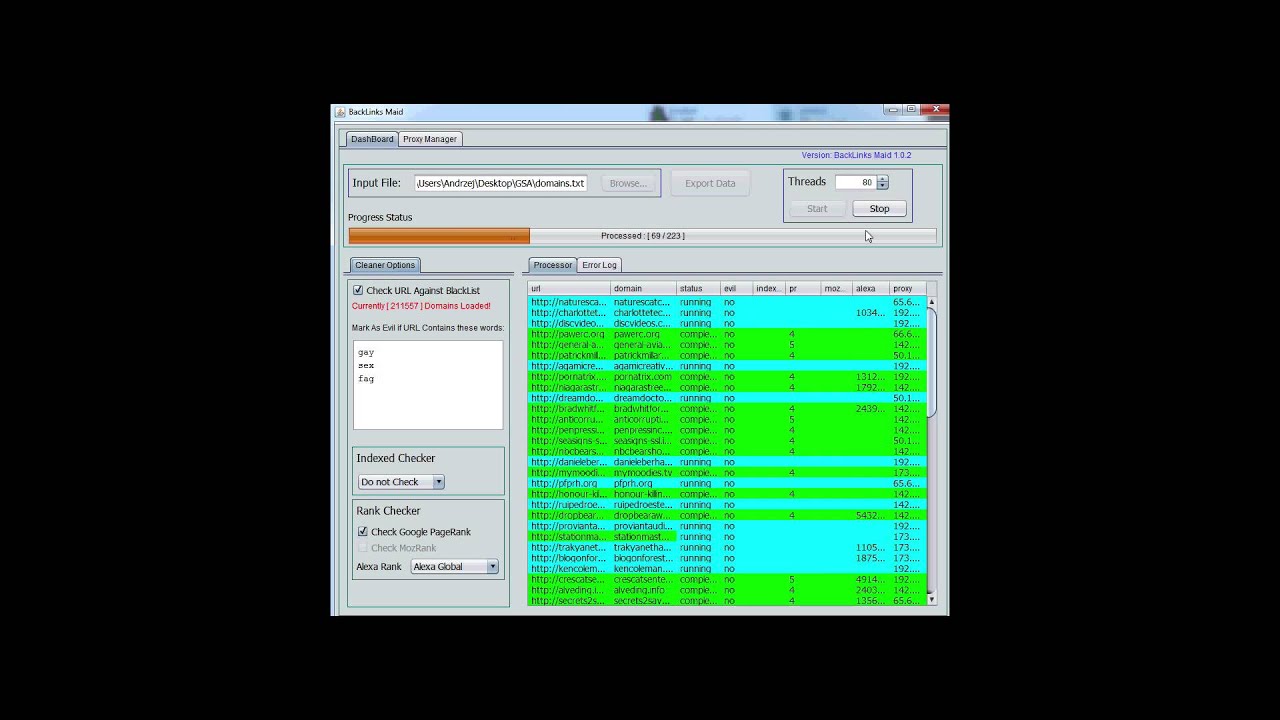Select the alveding.info domain cell
Viewport: 1280px width, 720px height.
tap(643, 590)
